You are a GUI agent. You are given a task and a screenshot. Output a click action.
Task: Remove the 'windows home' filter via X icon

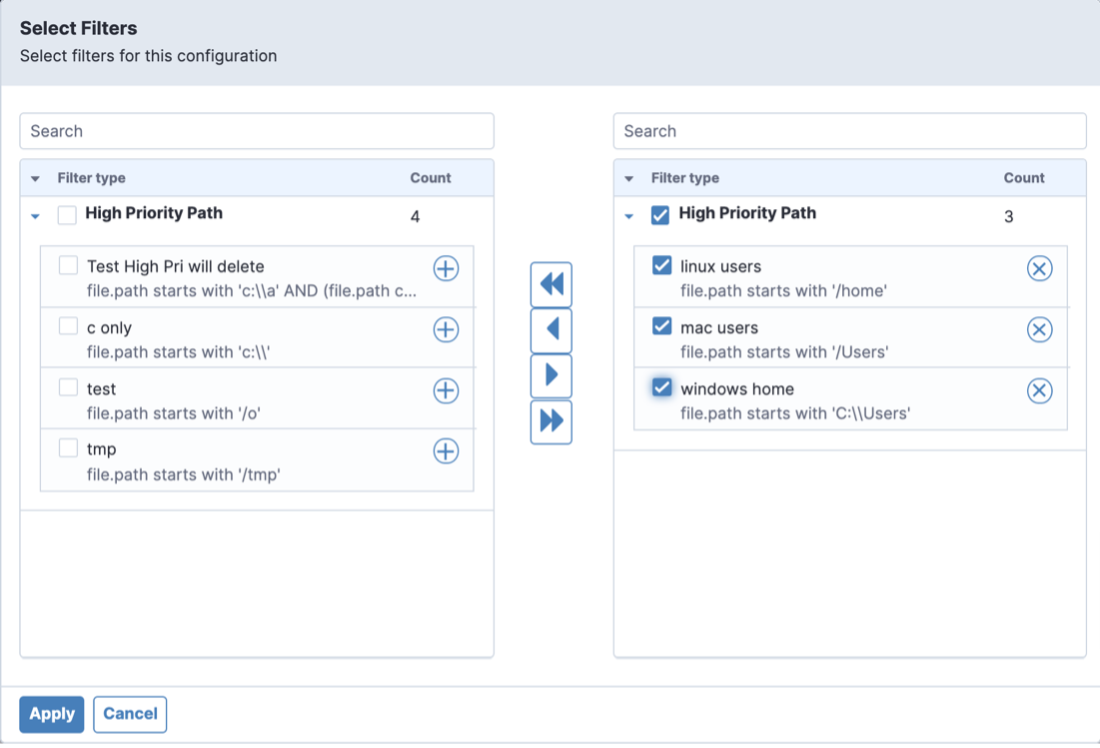click(1039, 390)
